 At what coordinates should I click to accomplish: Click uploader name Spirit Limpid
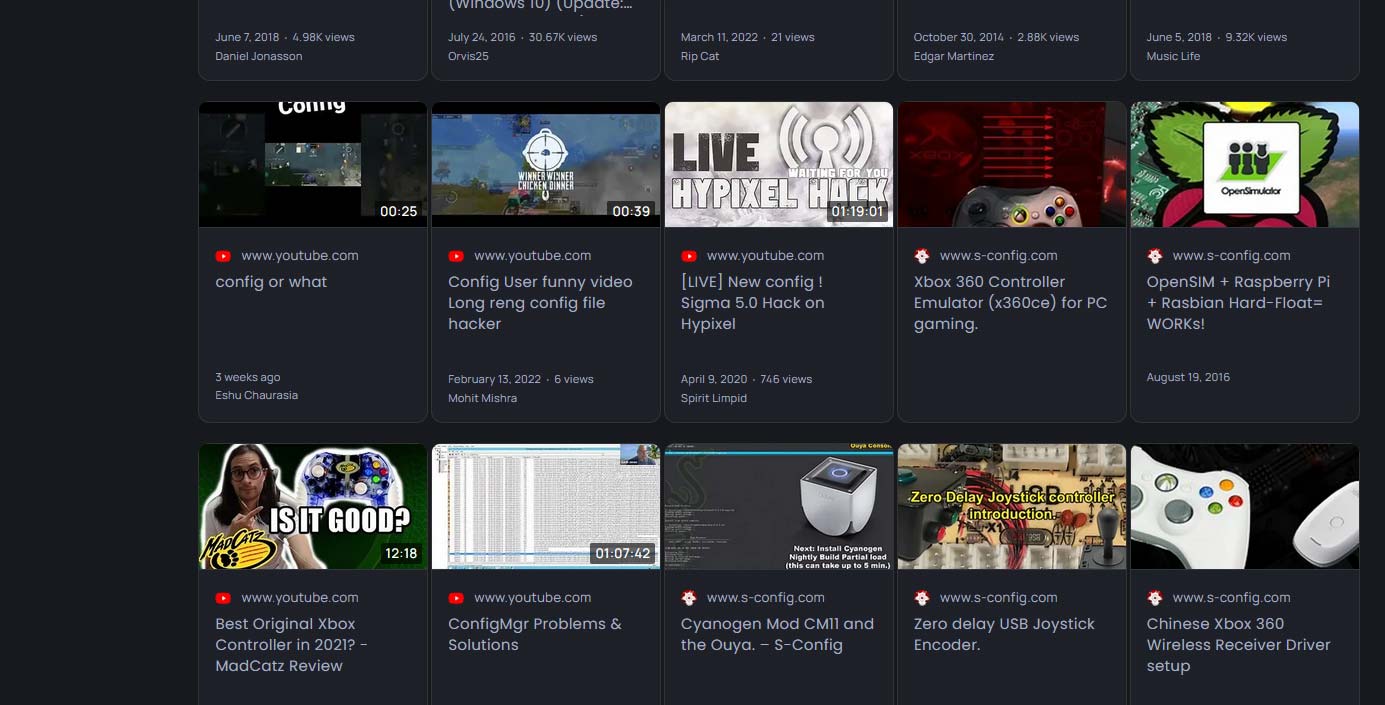[x=714, y=398]
